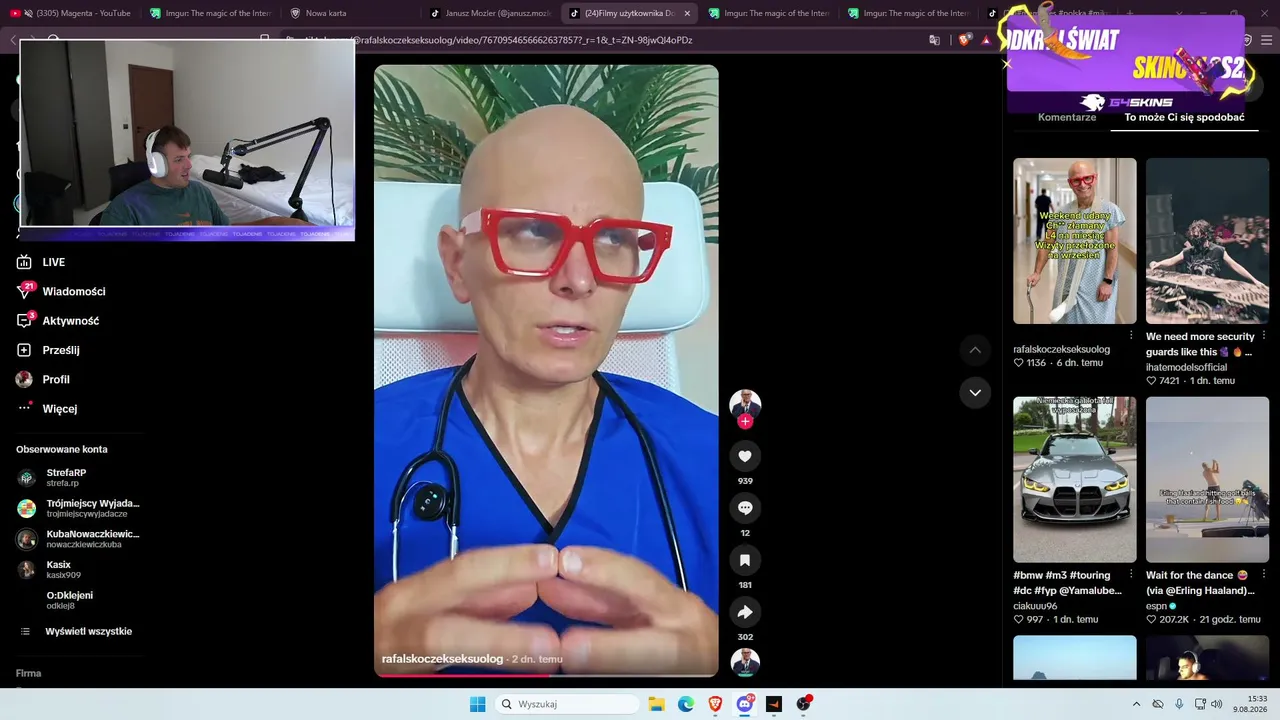
Task: Share the video using the arrow icon
Action: click(x=745, y=612)
